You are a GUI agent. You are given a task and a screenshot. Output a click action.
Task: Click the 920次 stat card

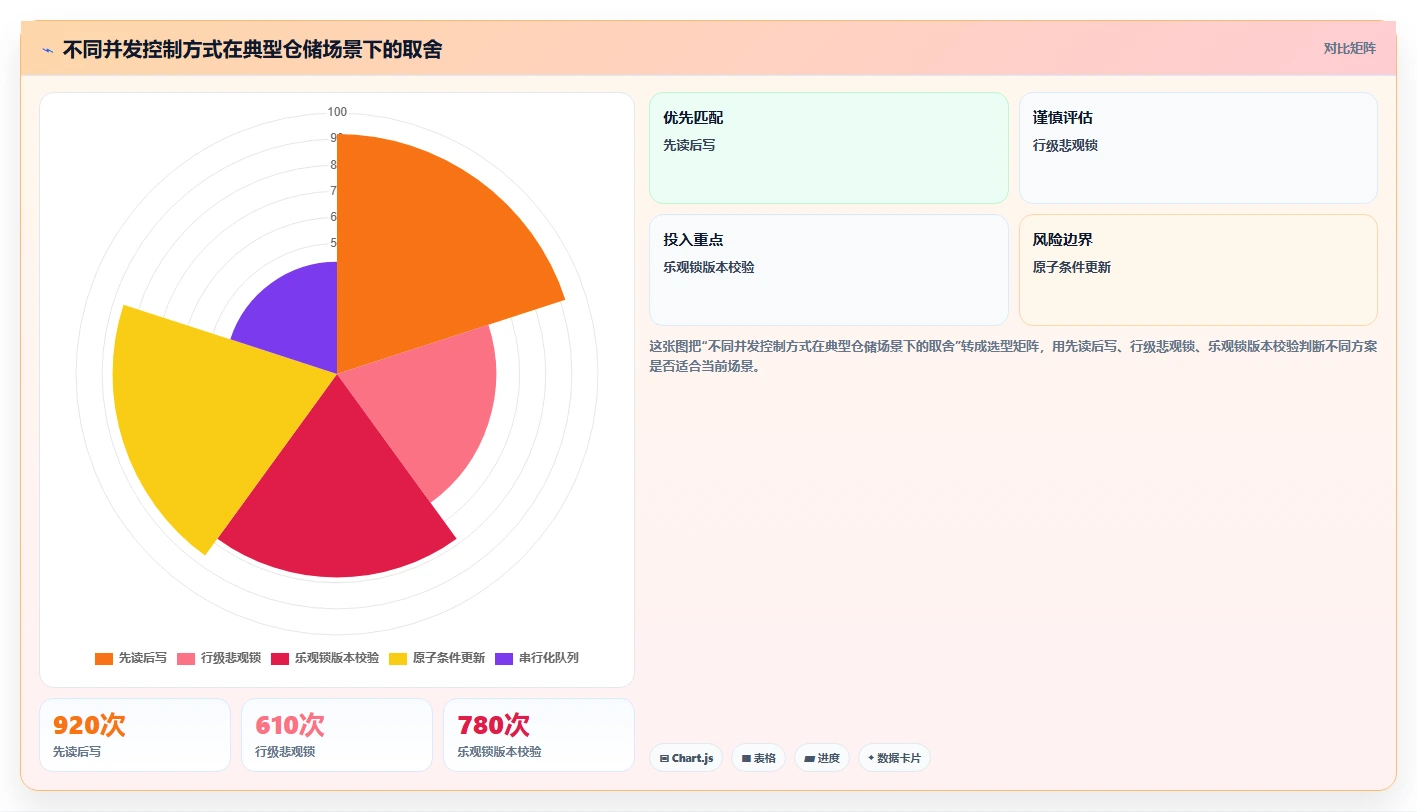[135, 735]
